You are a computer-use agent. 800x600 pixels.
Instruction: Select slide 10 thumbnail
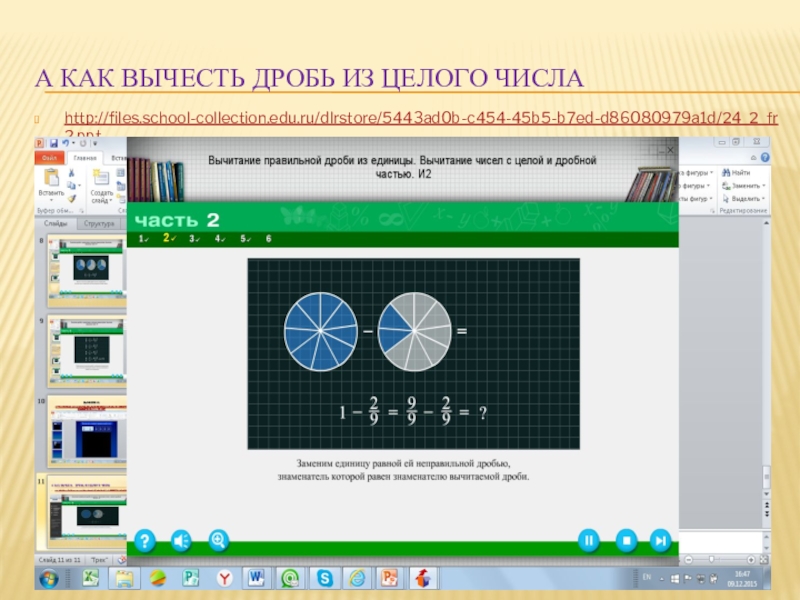coord(87,432)
